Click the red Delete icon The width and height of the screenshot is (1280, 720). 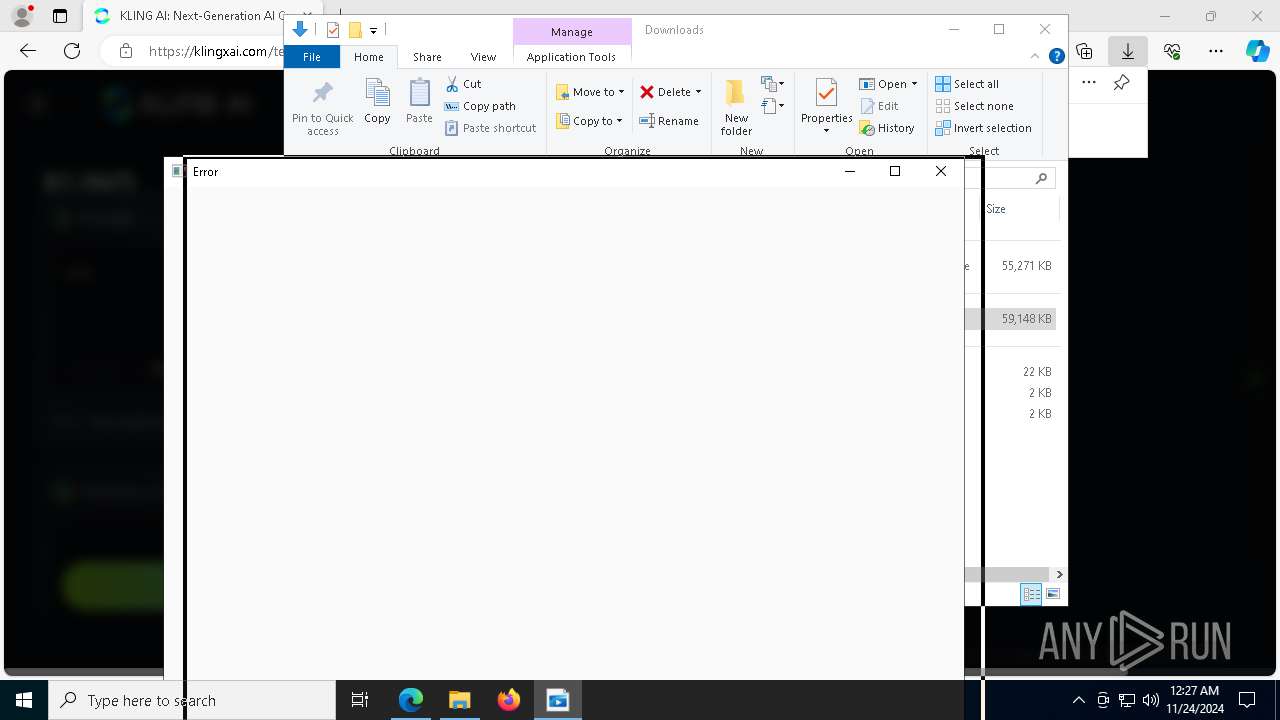pyautogui.click(x=647, y=92)
